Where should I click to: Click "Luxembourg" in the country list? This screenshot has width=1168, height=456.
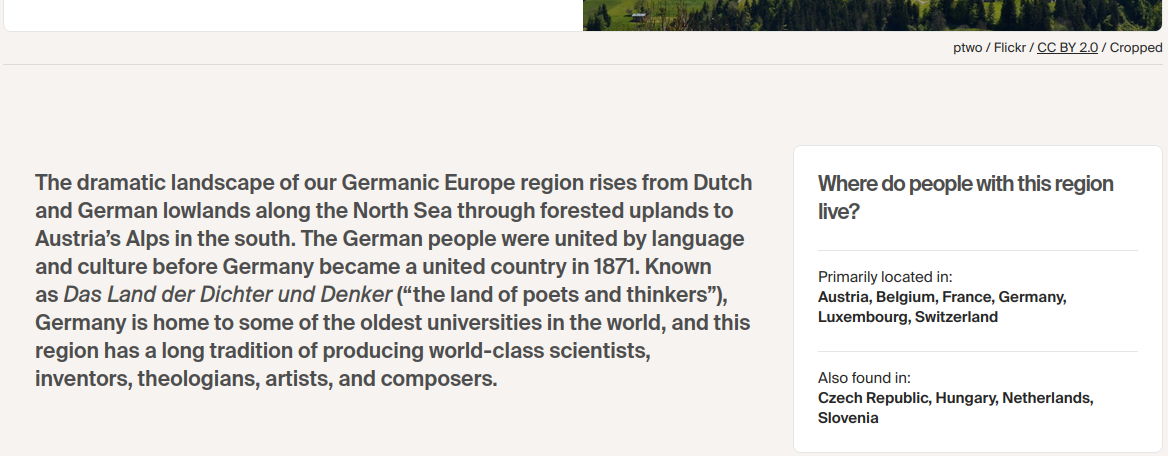pyautogui.click(x=863, y=317)
